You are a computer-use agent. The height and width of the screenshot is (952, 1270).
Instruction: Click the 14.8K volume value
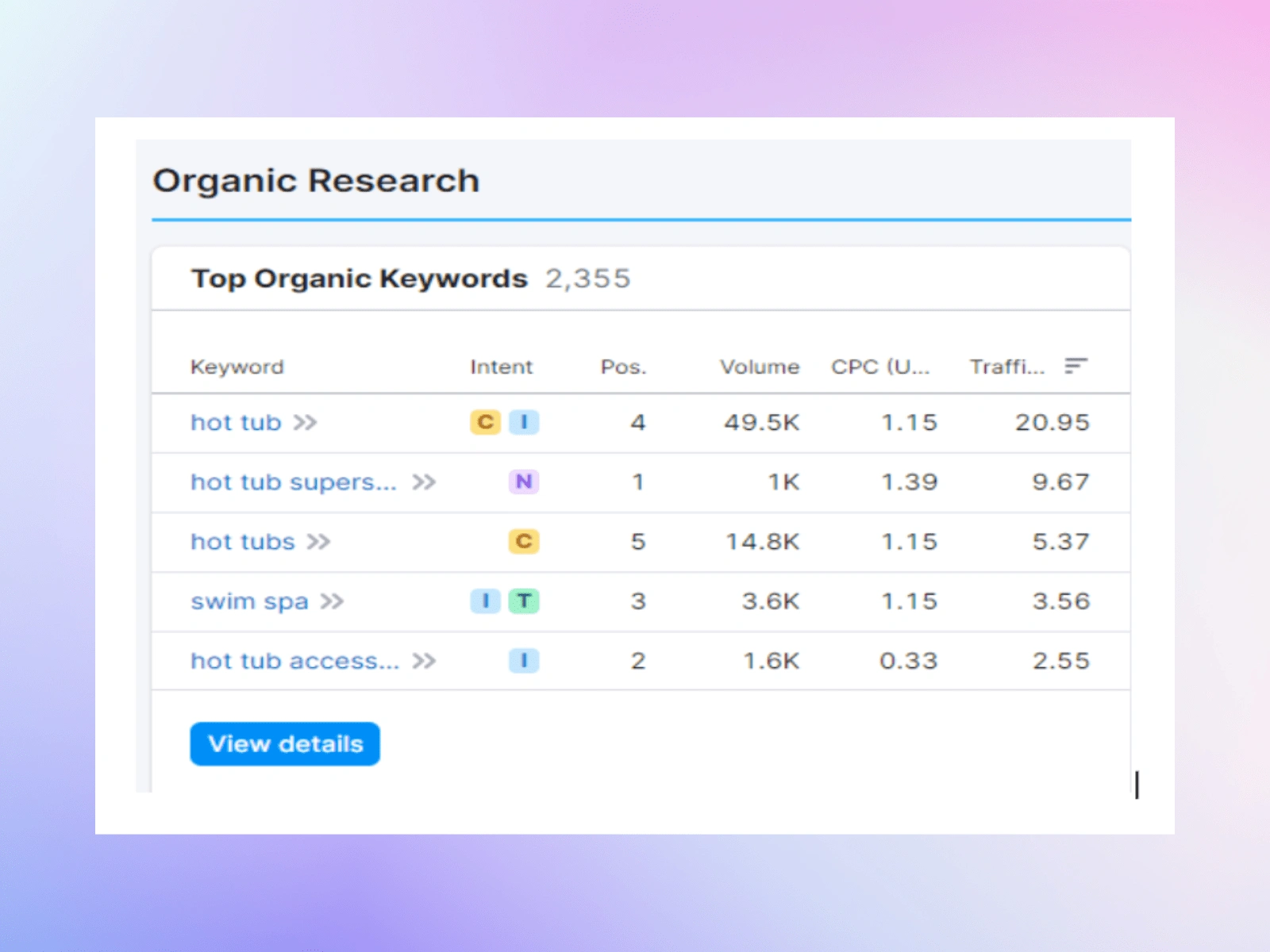pos(763,542)
